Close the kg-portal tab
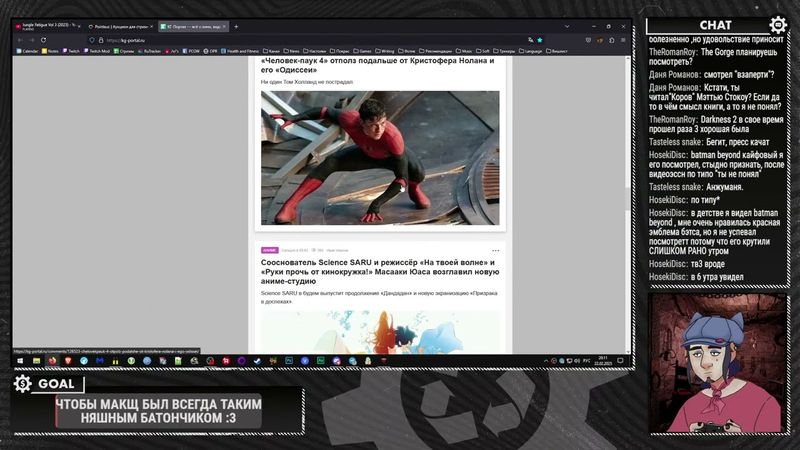Viewport: 800px width, 450px height. click(x=224, y=27)
